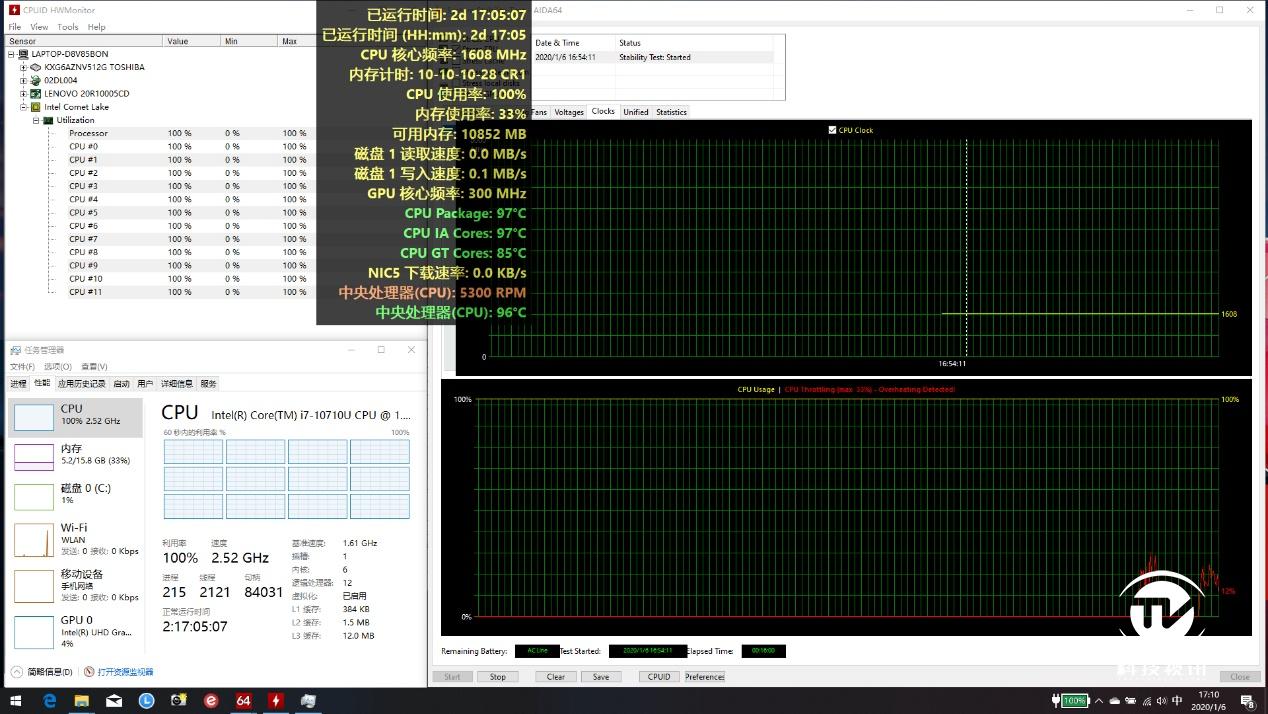Click the AIDA64 taskbar icon
This screenshot has height=714, width=1268.
243,701
